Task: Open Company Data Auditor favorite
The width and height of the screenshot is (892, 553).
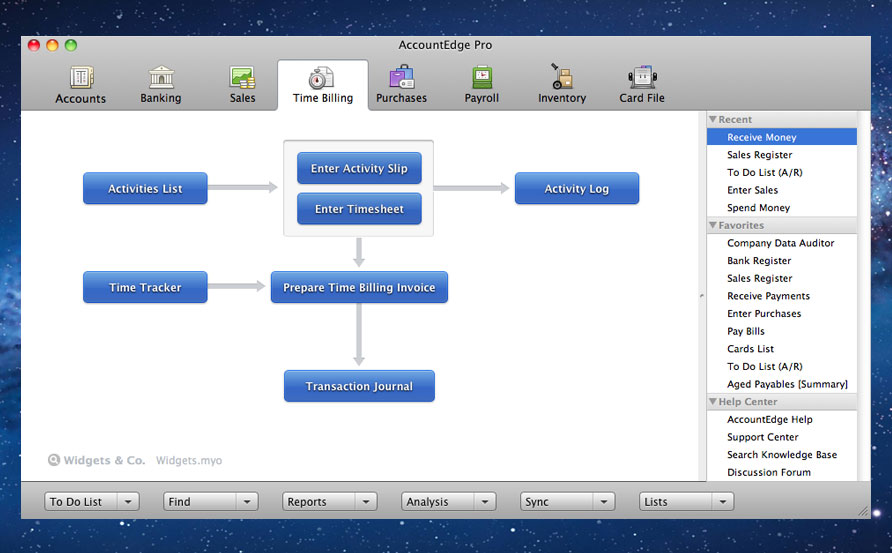Action: [x=782, y=243]
